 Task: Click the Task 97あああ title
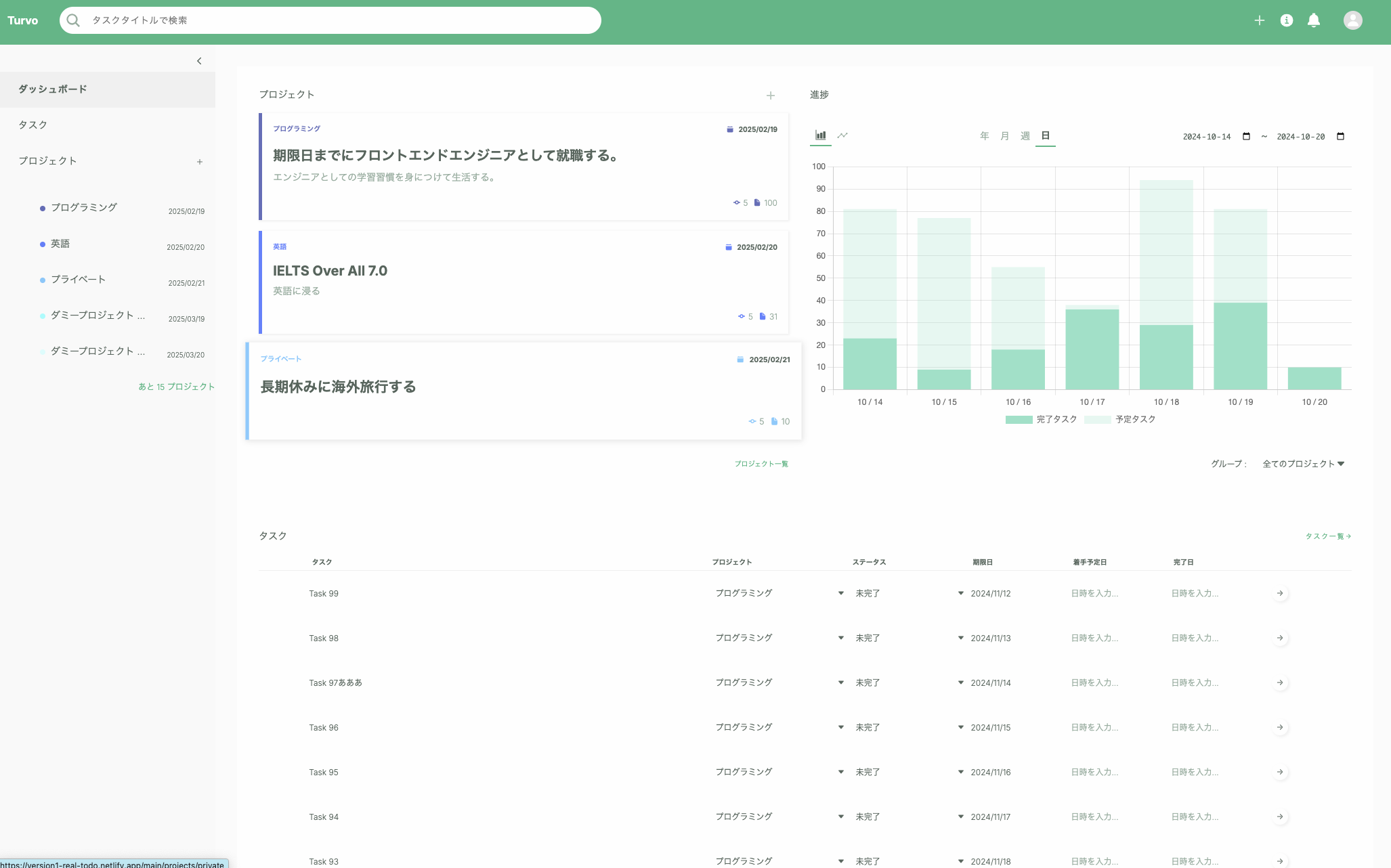coord(335,683)
